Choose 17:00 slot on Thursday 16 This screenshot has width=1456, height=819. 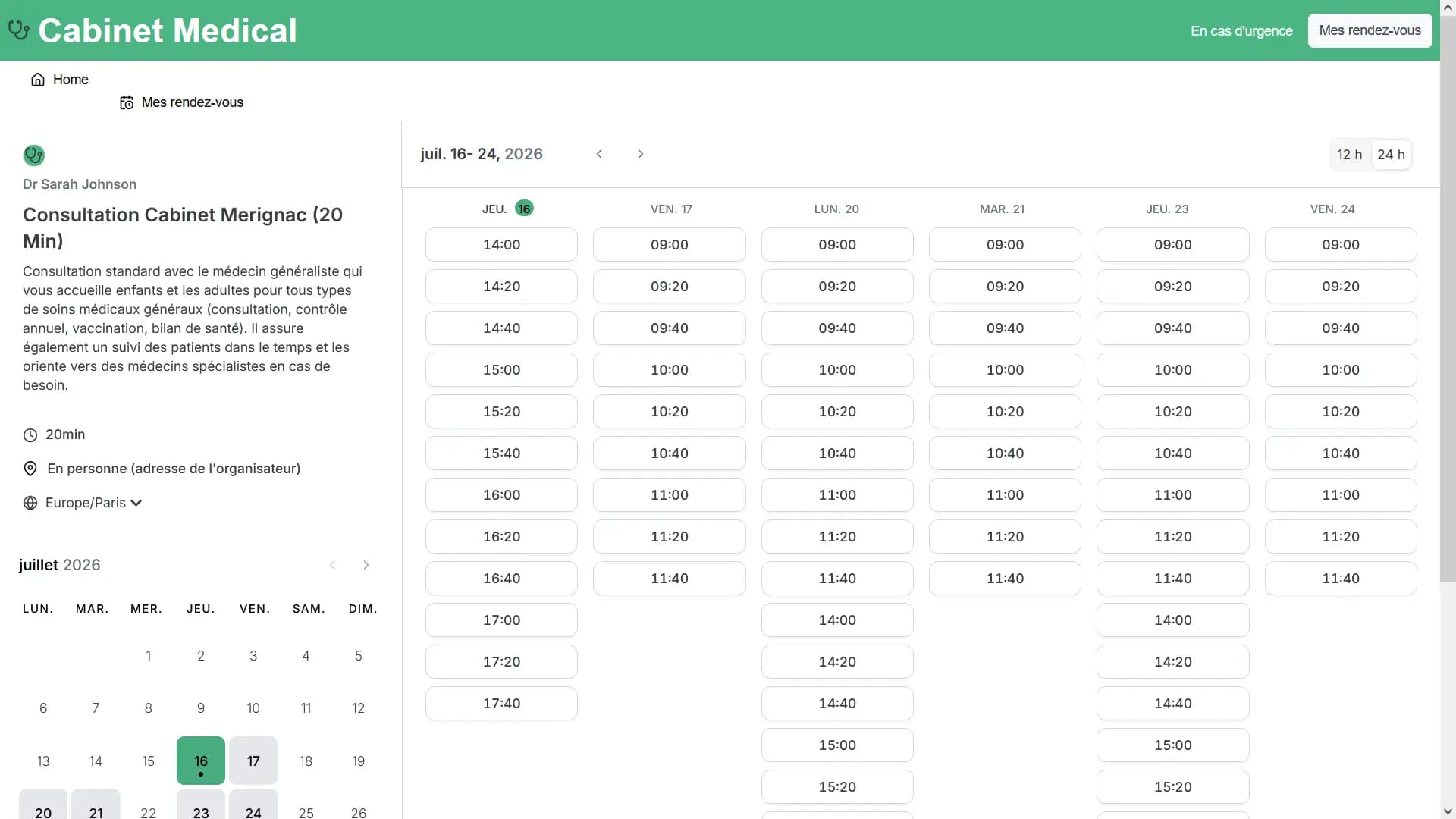pos(501,620)
